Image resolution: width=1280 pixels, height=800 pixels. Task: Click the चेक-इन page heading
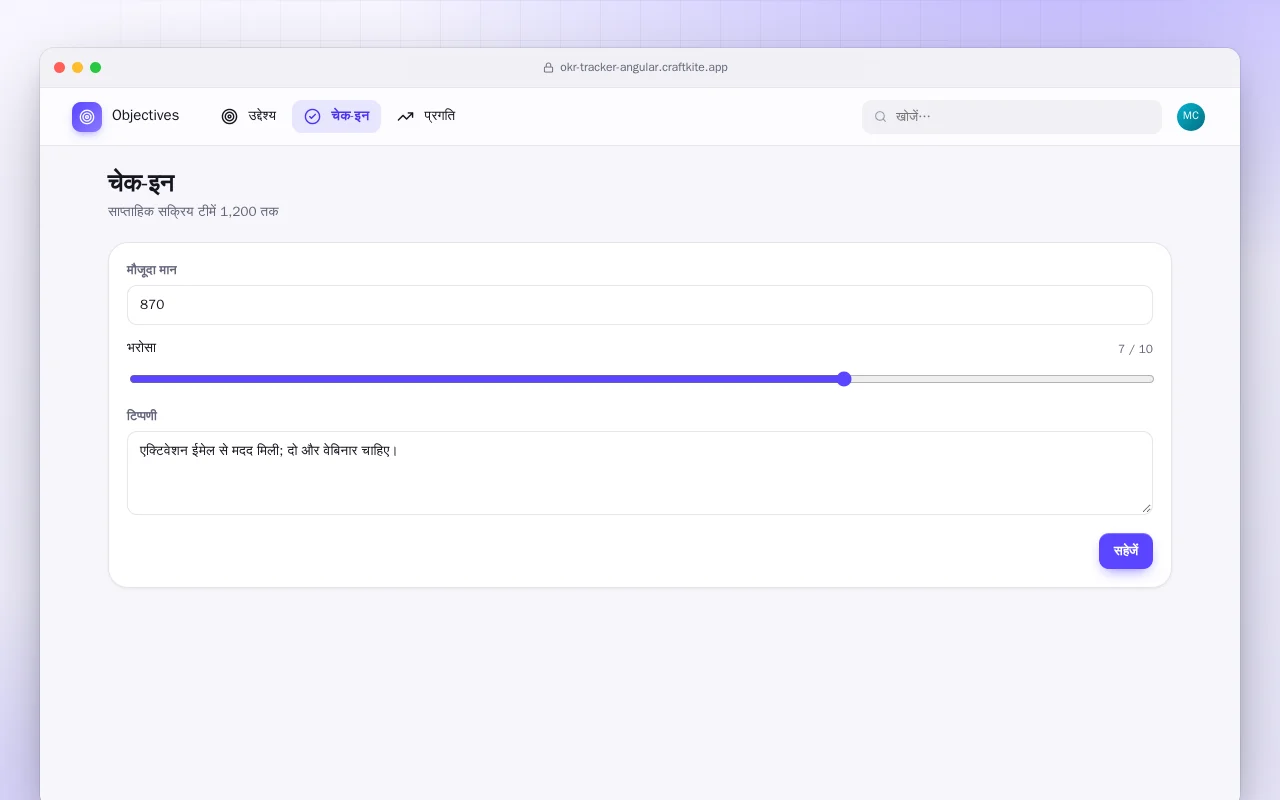point(141,183)
